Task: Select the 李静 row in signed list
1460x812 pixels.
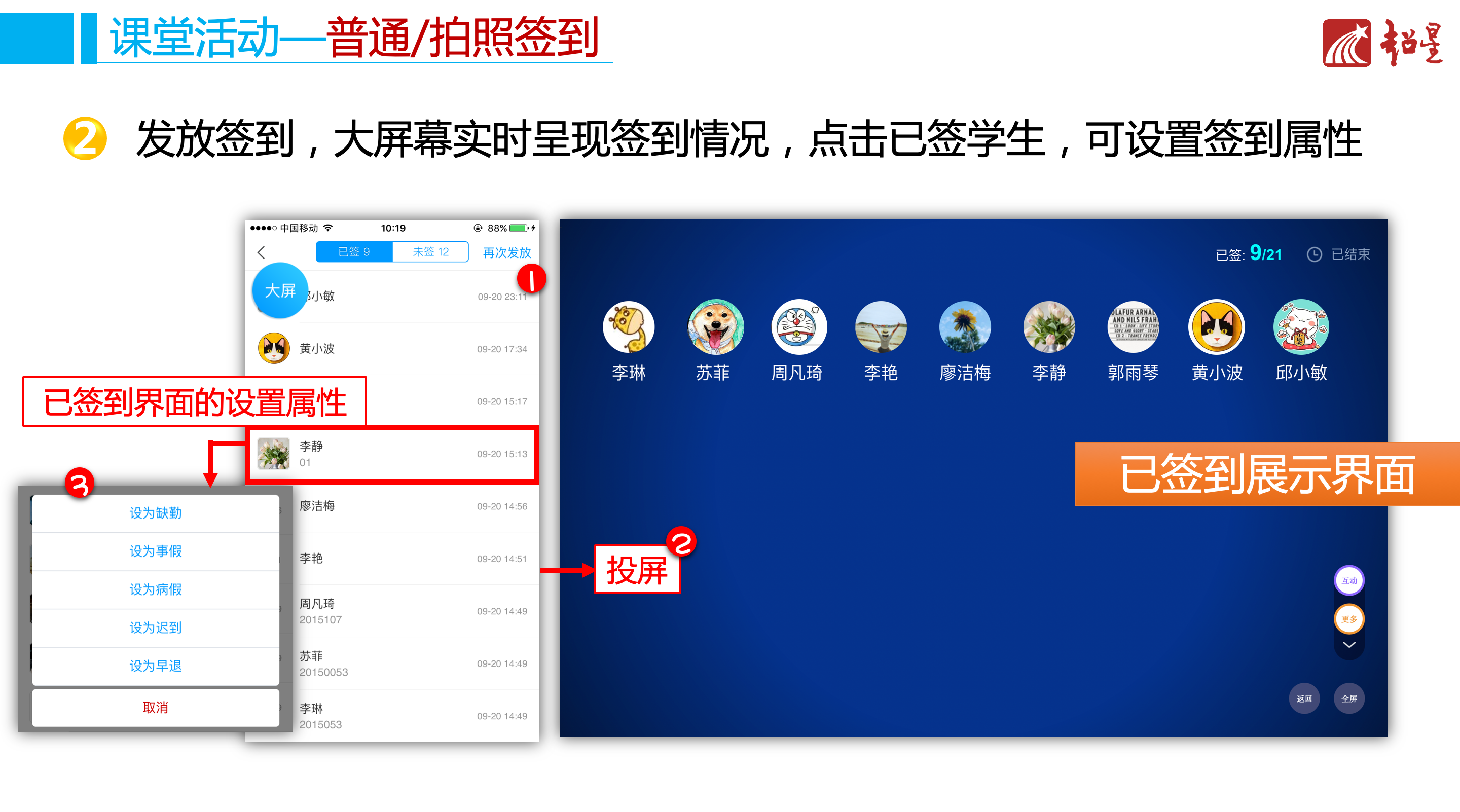Action: point(393,454)
